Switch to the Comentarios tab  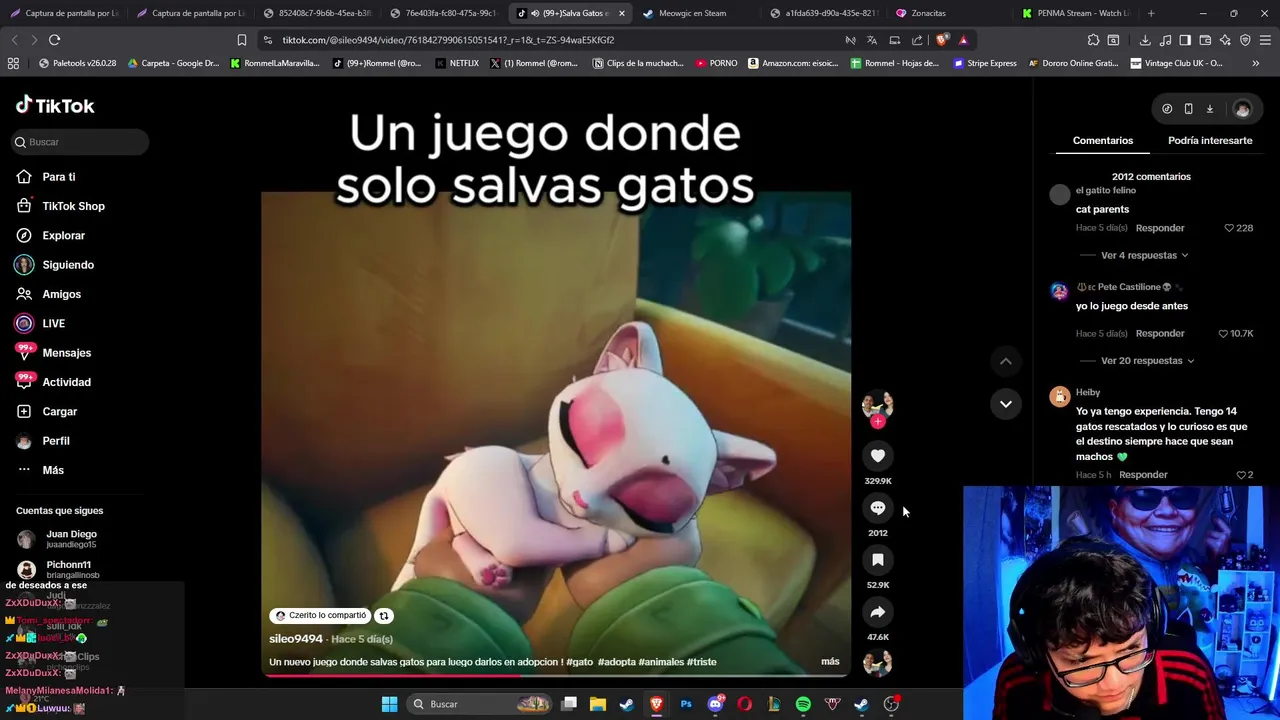click(1103, 140)
